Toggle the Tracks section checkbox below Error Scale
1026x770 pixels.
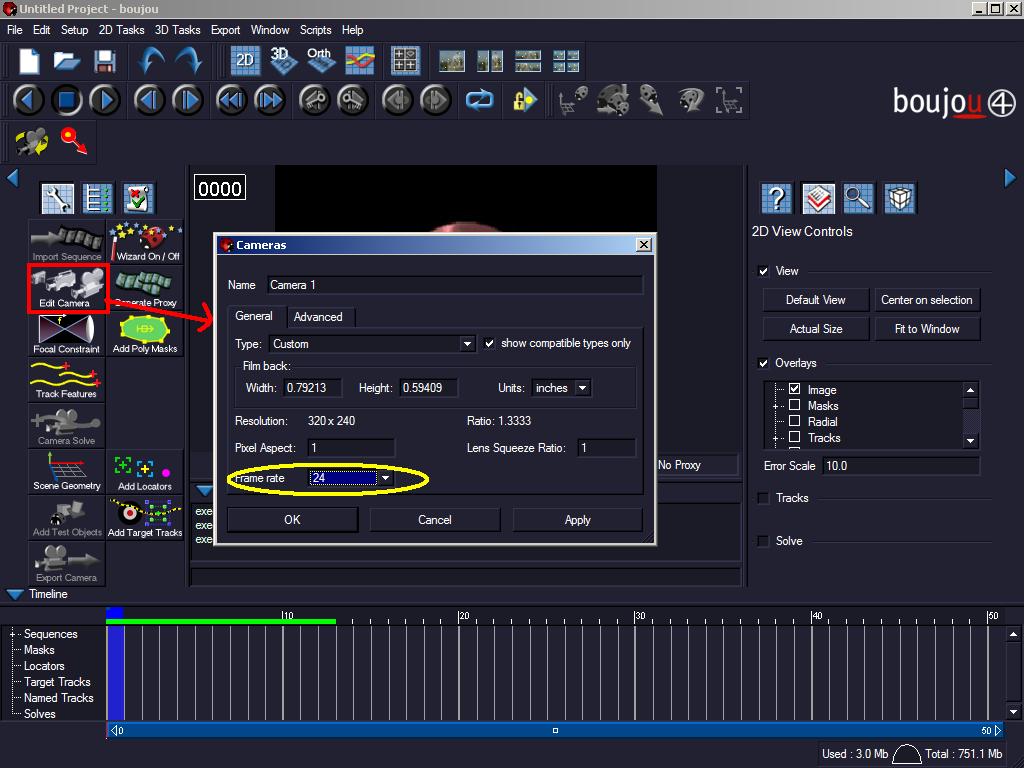click(763, 498)
